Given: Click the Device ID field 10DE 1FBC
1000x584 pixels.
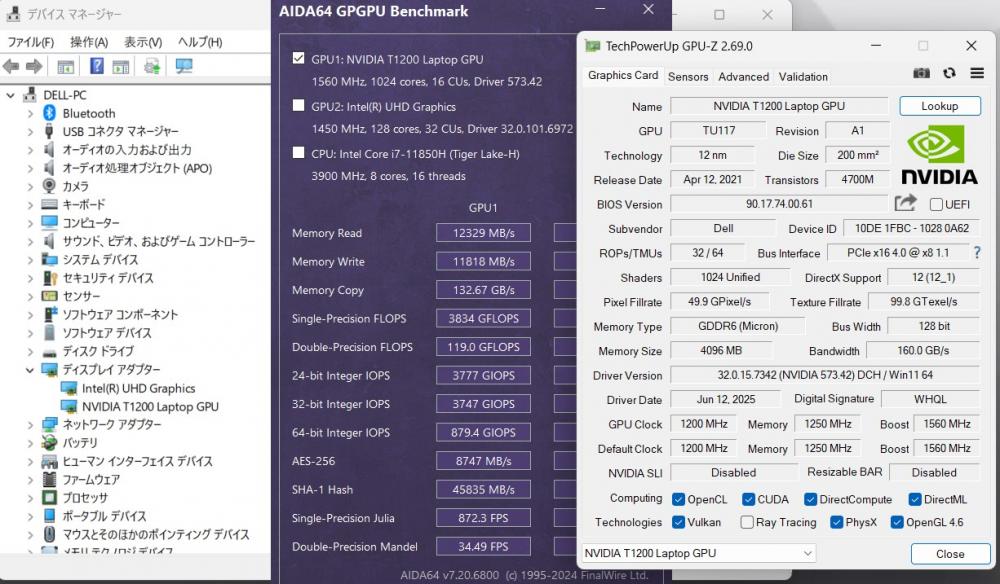Looking at the screenshot, I should [911, 228].
